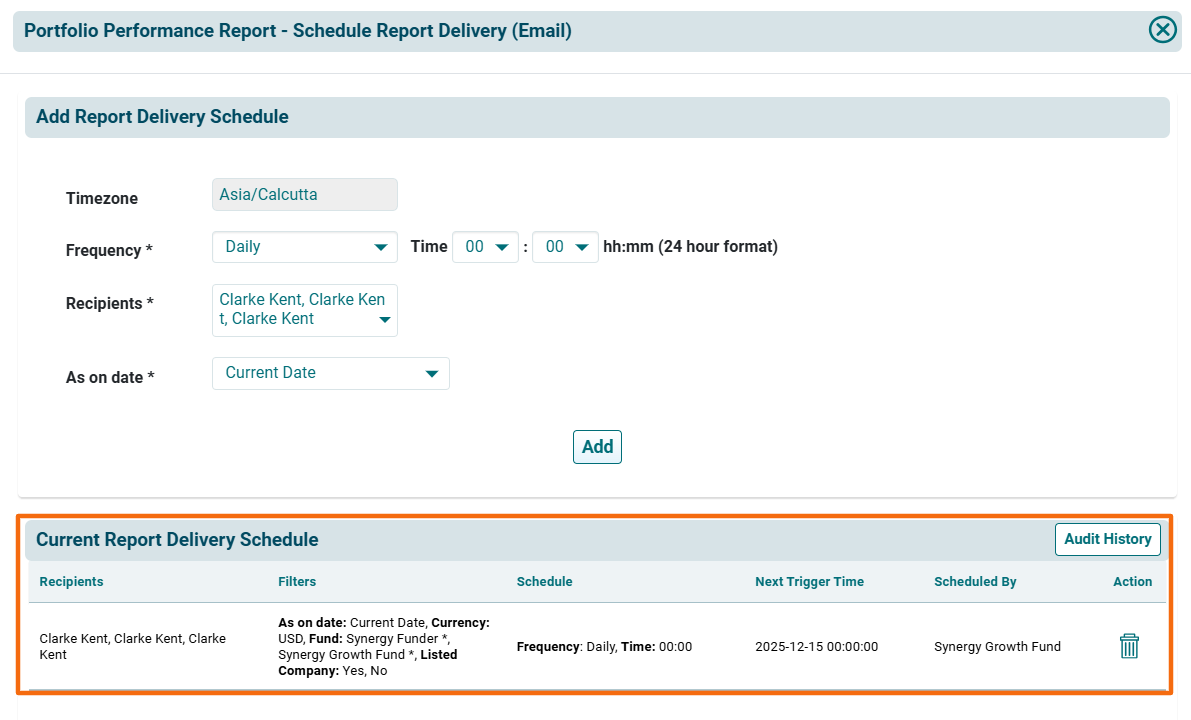Screen dimensions: 1191x720
Task: Click the Filters column header
Action: (x=297, y=582)
